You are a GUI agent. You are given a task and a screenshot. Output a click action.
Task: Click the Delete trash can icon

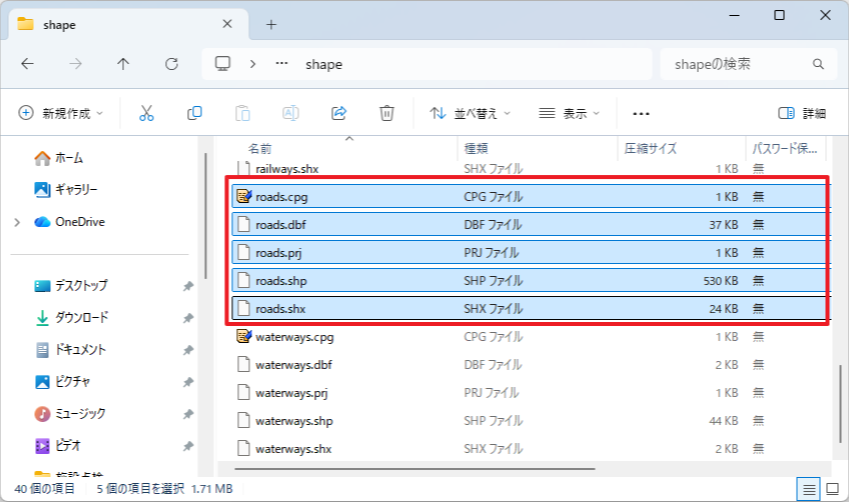point(387,113)
